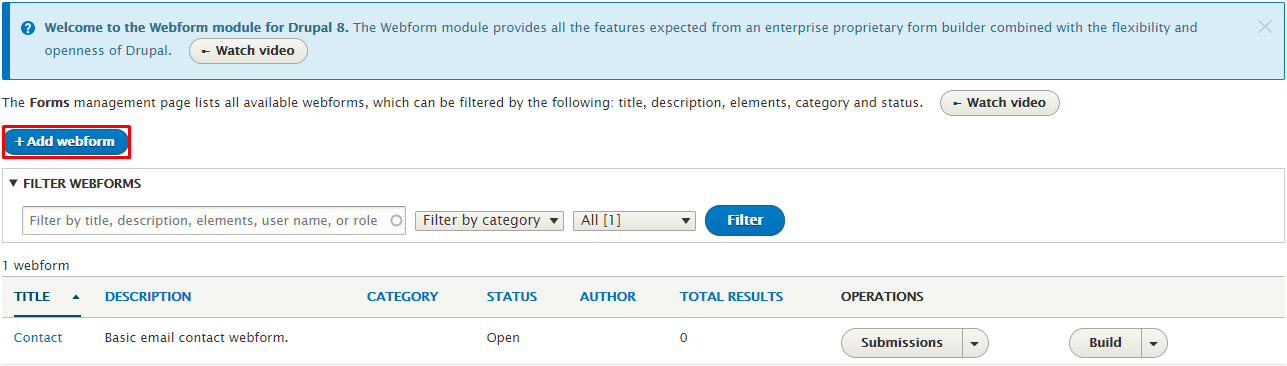Viewport: 1287px width, 366px height.
Task: Open the All [1] status dropdown
Action: tap(634, 221)
